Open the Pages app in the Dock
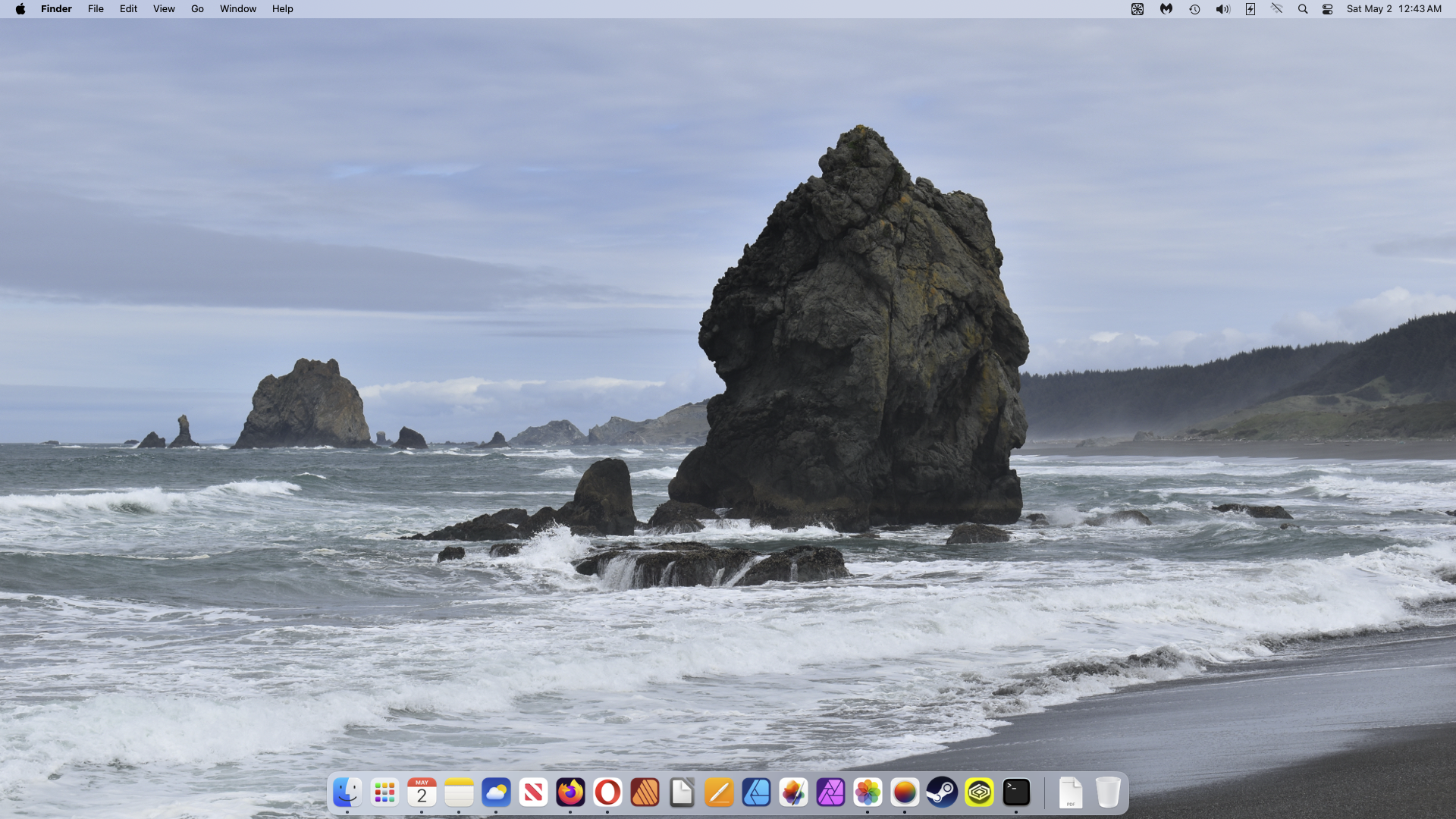 [719, 793]
